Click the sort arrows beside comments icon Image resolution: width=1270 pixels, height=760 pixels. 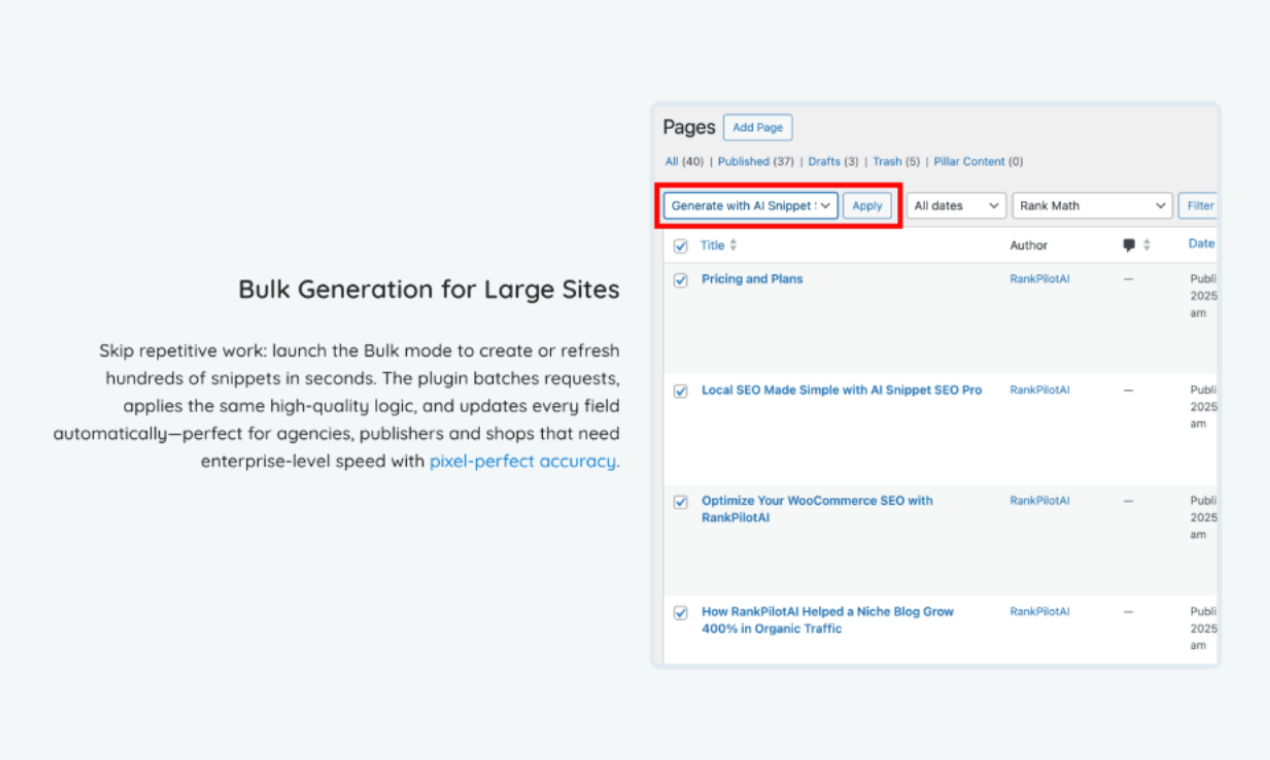[x=1147, y=245]
